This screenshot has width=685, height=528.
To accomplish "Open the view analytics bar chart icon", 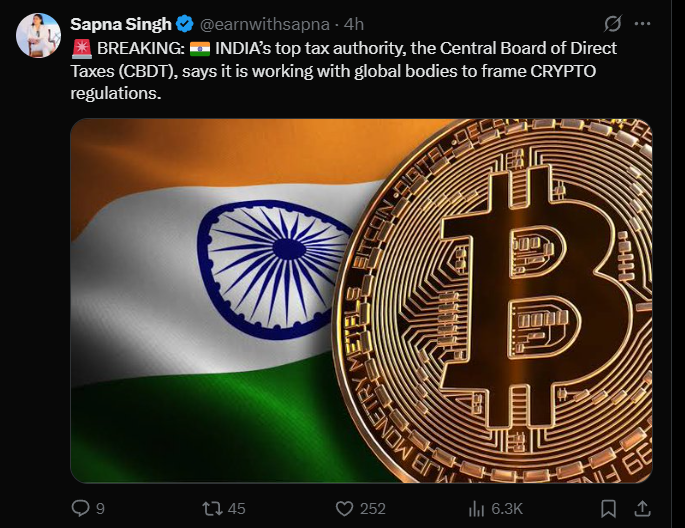I will 477,508.
